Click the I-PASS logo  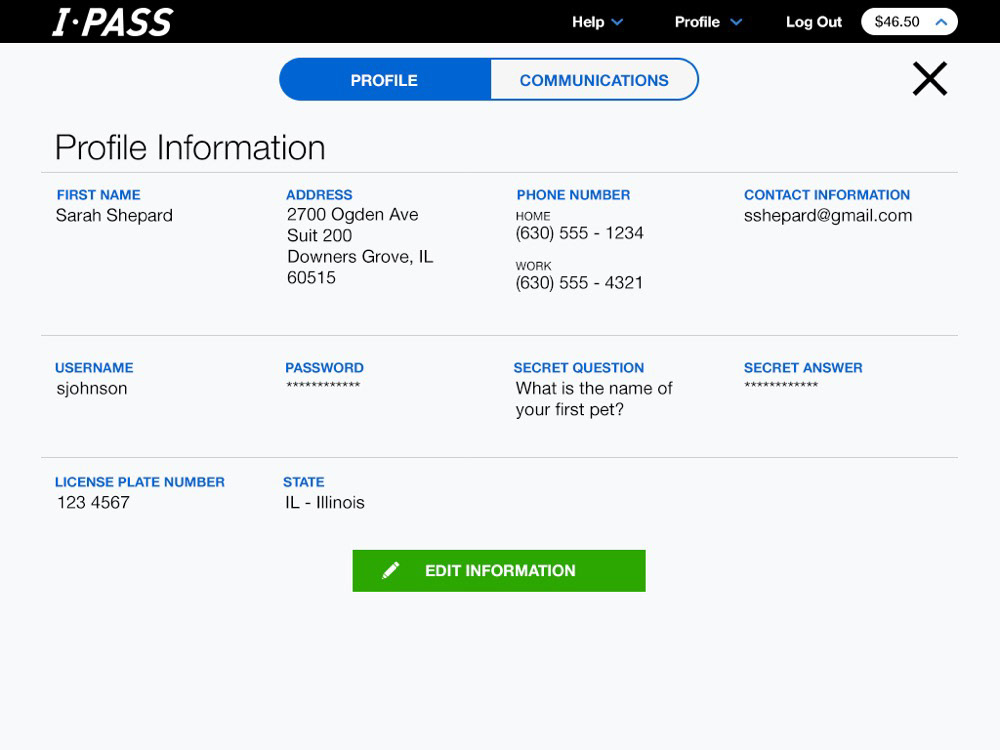coord(113,22)
